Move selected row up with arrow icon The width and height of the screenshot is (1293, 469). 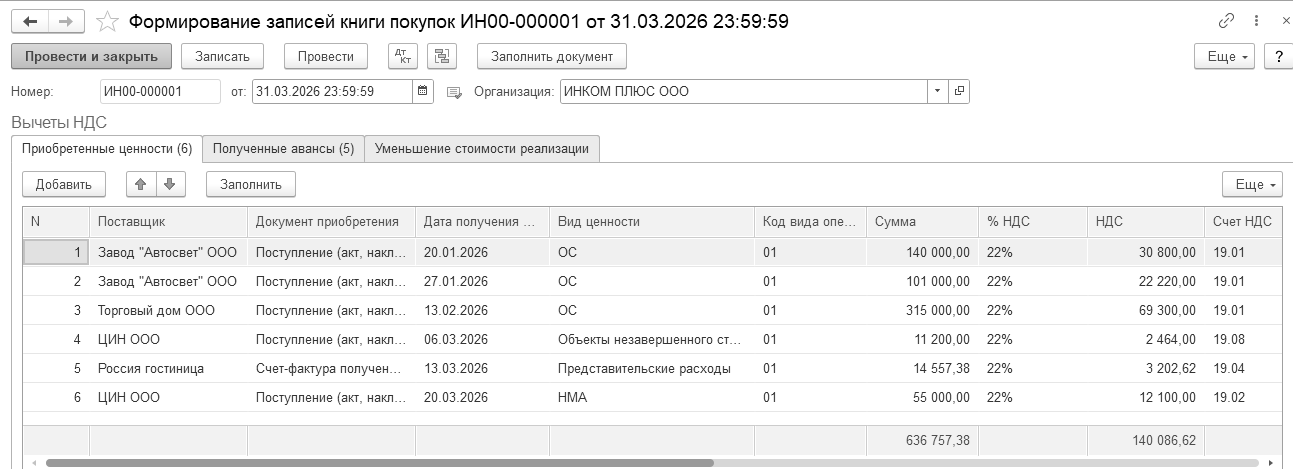pyautogui.click(x=141, y=184)
